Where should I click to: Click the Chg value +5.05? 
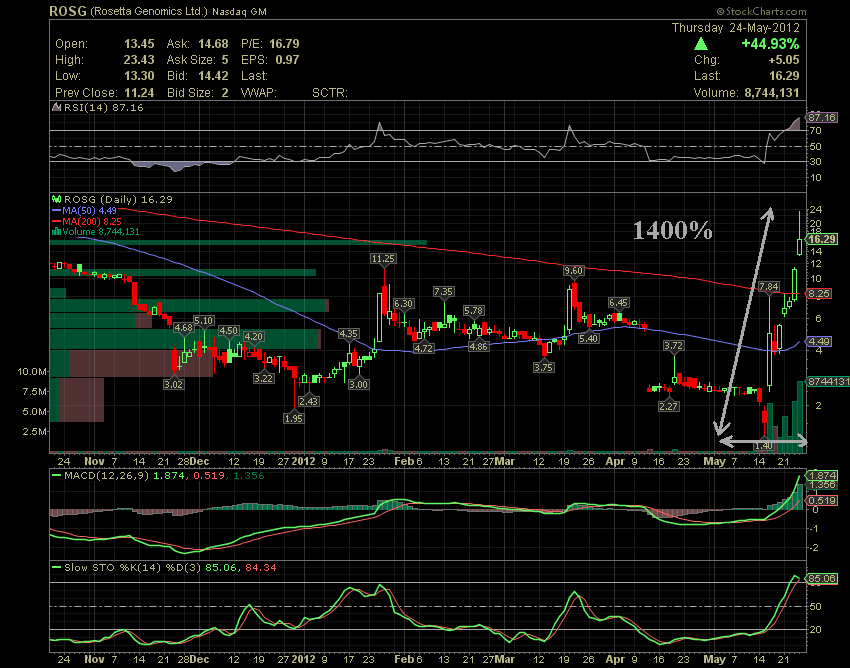(x=783, y=60)
